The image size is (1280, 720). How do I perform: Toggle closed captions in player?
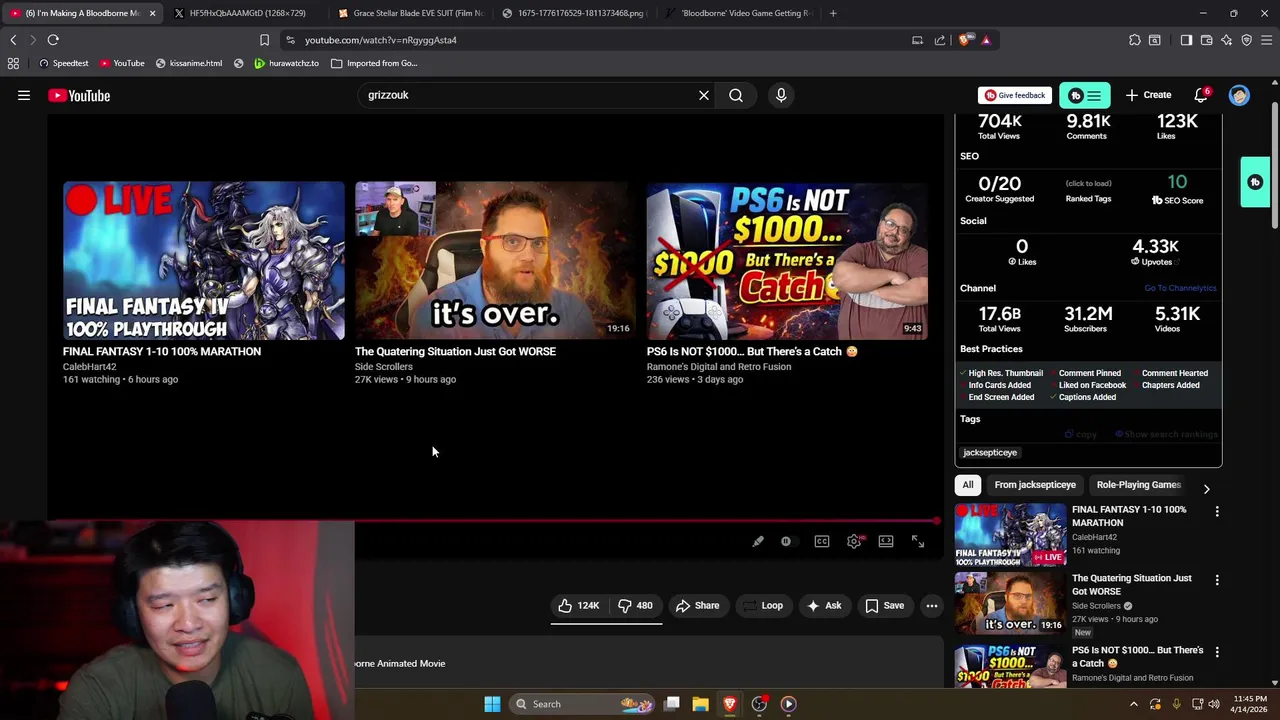point(822,541)
